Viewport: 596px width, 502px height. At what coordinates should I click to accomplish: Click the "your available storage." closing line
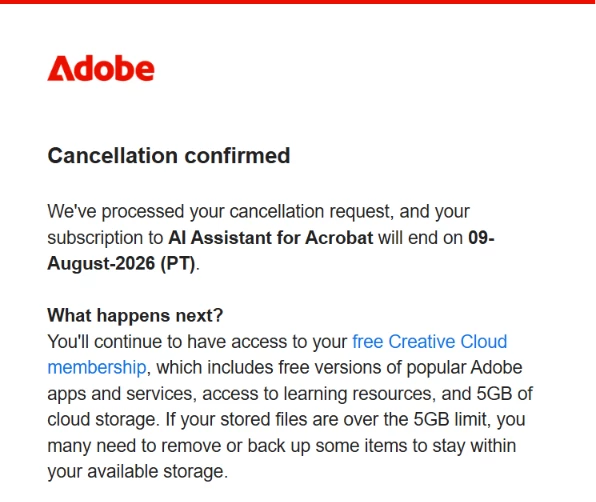tap(138, 471)
